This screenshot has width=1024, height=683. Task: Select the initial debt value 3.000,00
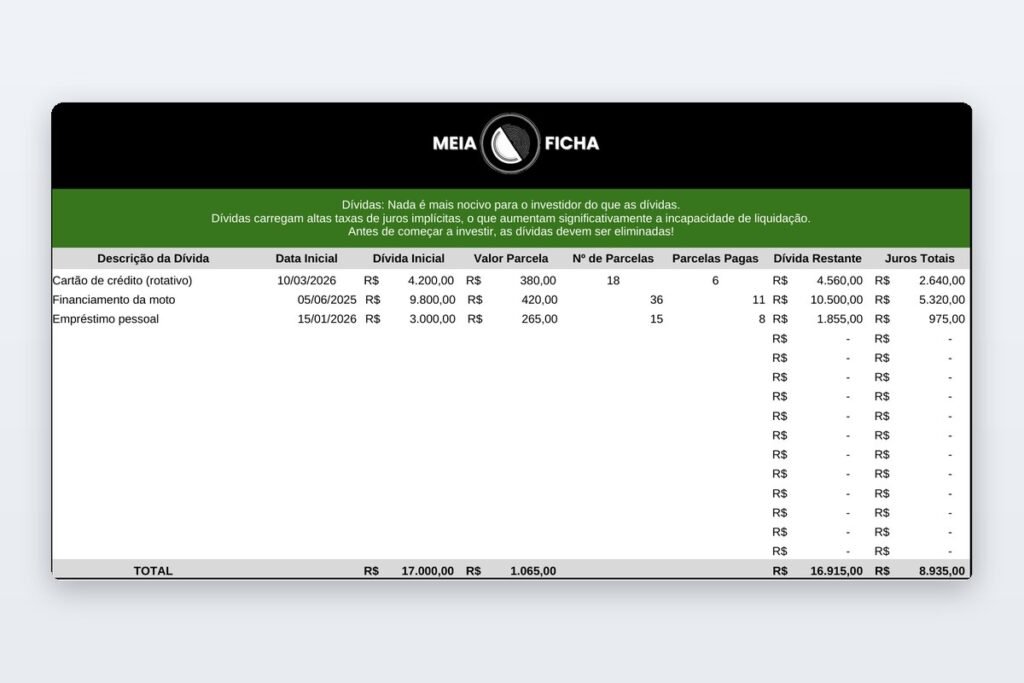point(432,319)
